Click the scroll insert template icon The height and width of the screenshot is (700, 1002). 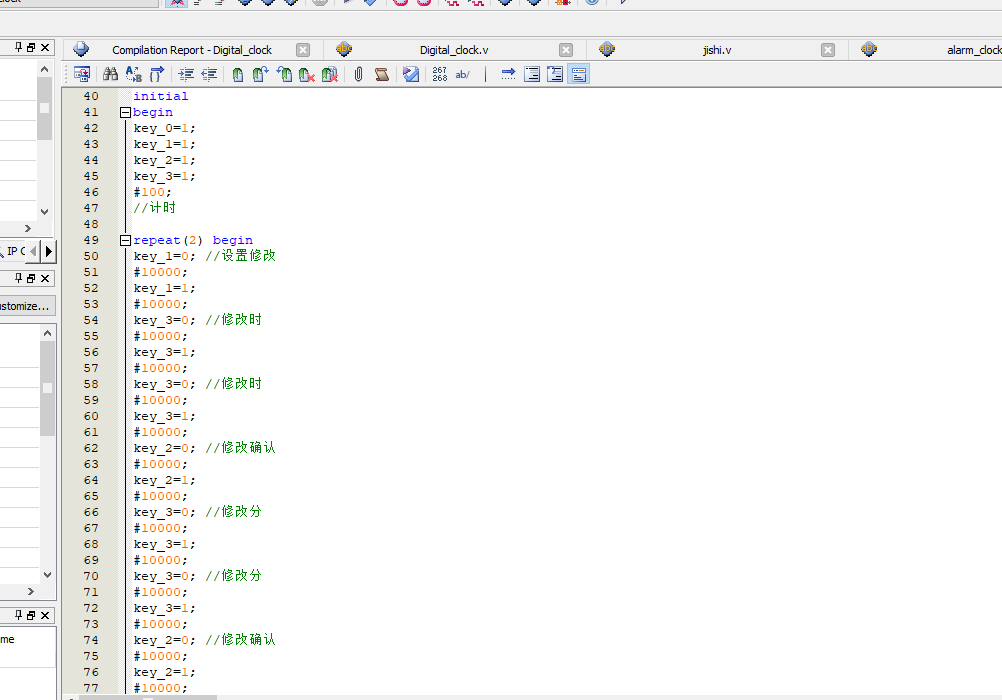382,74
